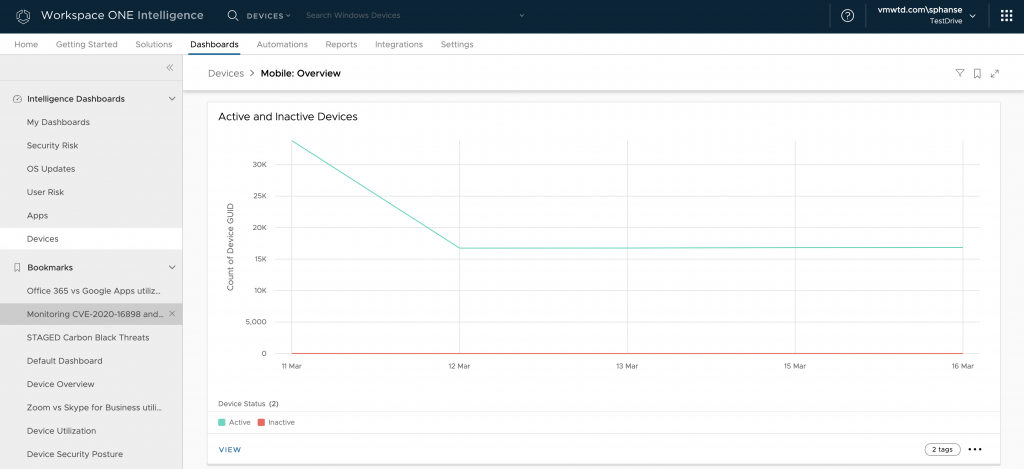Viewport: 1024px width, 469px height.
Task: Switch to the Automations tab
Action: [282, 45]
